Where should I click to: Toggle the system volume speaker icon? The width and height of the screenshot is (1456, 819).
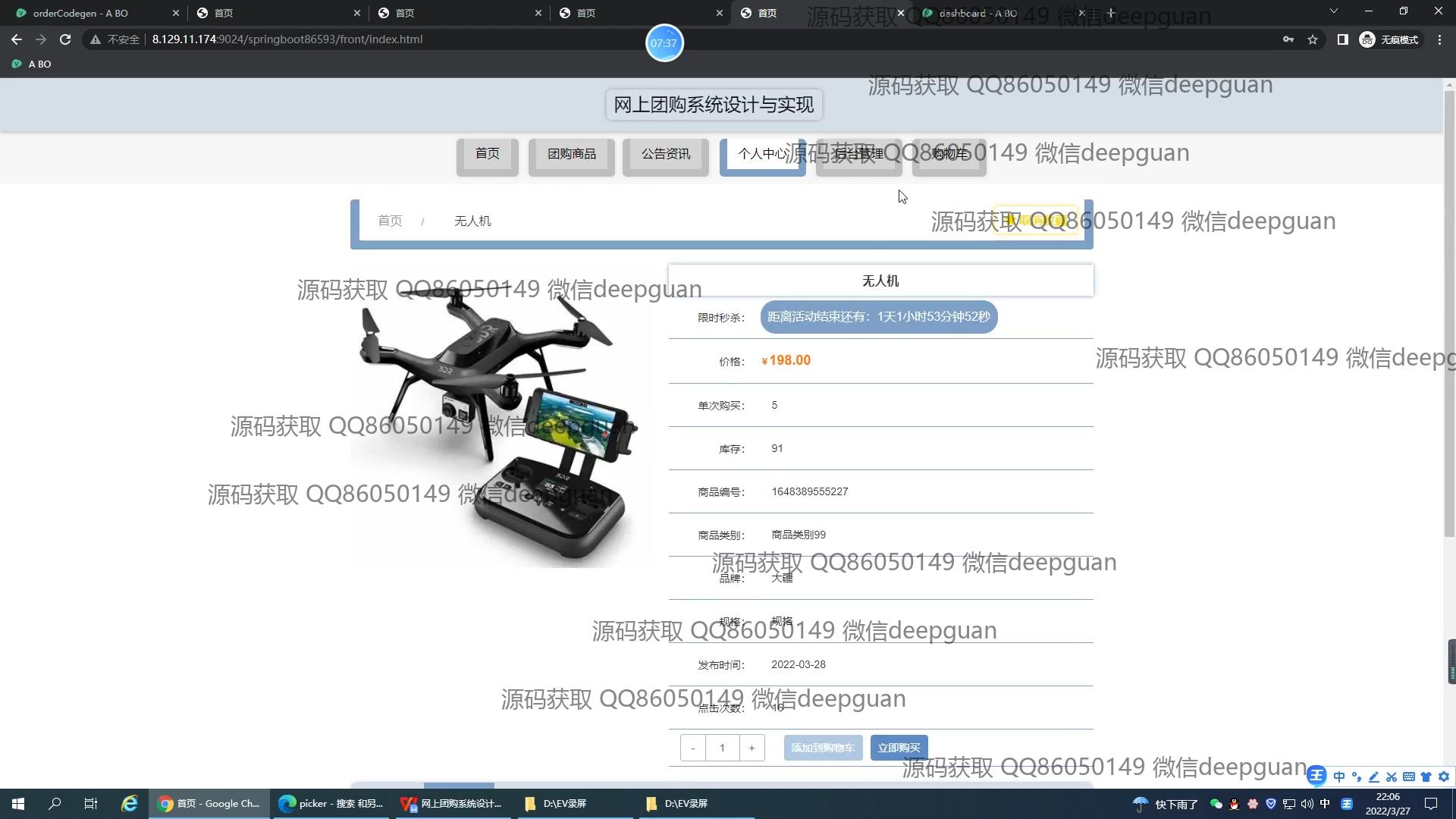[1307, 804]
